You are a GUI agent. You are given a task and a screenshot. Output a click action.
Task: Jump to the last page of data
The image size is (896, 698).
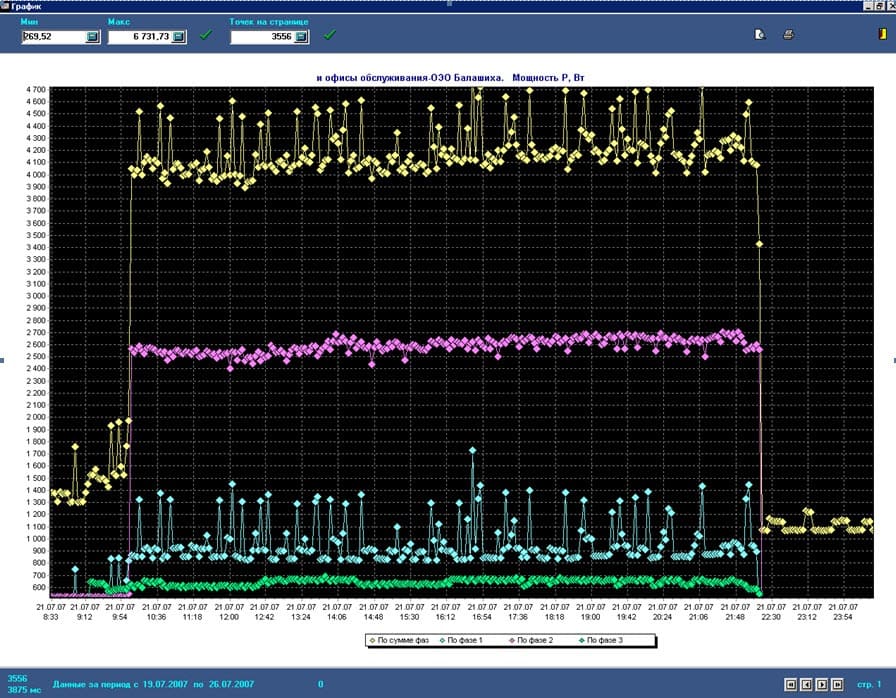[x=837, y=684]
